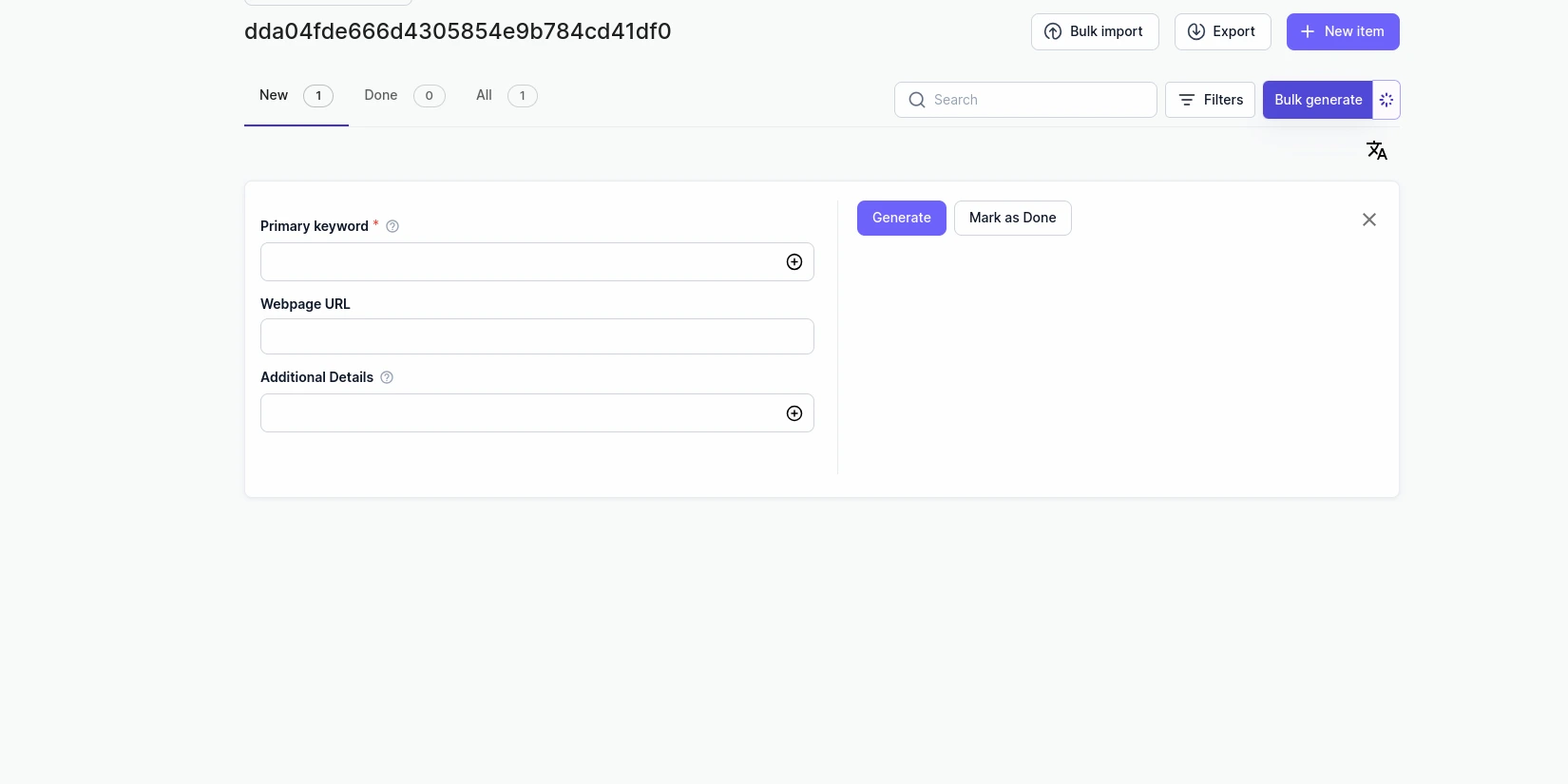Screen dimensions: 1568x784
Task: Click into the Search box
Action: coord(1036,100)
